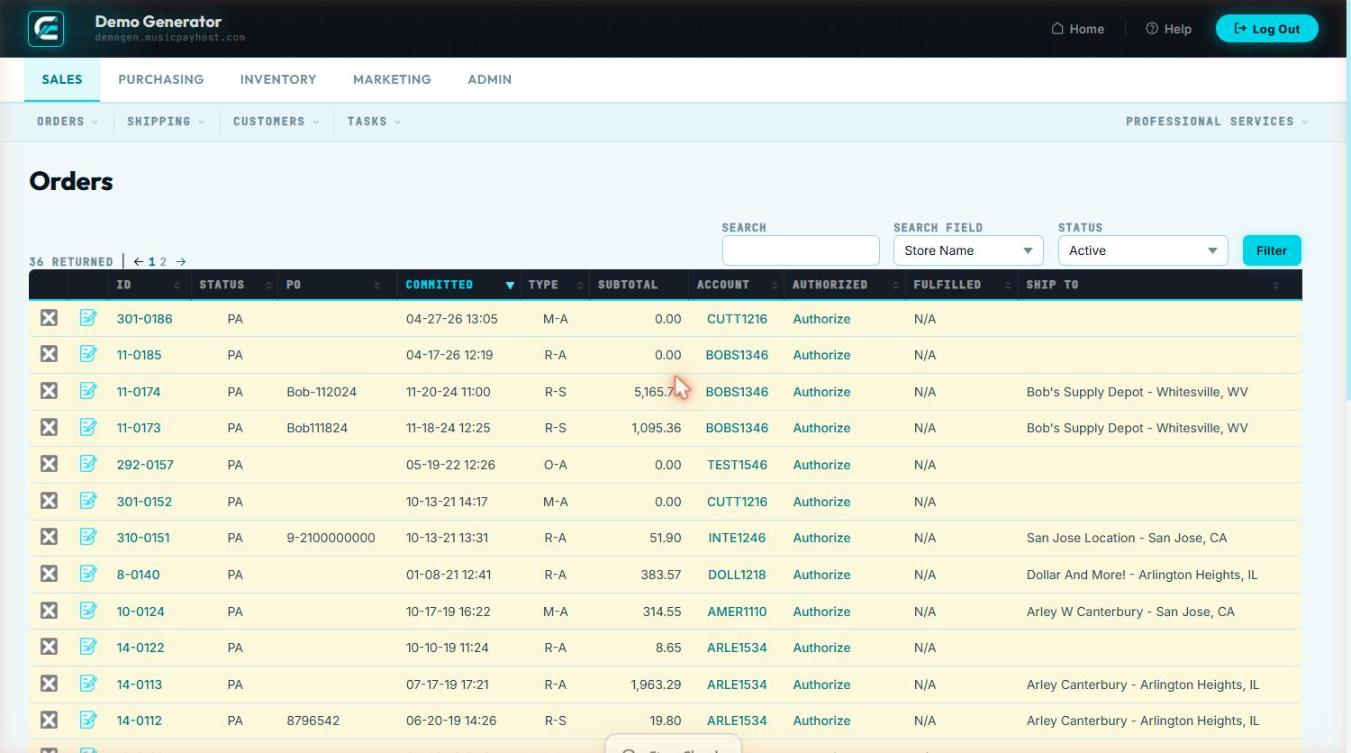Go to the Home page link
The height and width of the screenshot is (753, 1351).
[1078, 29]
